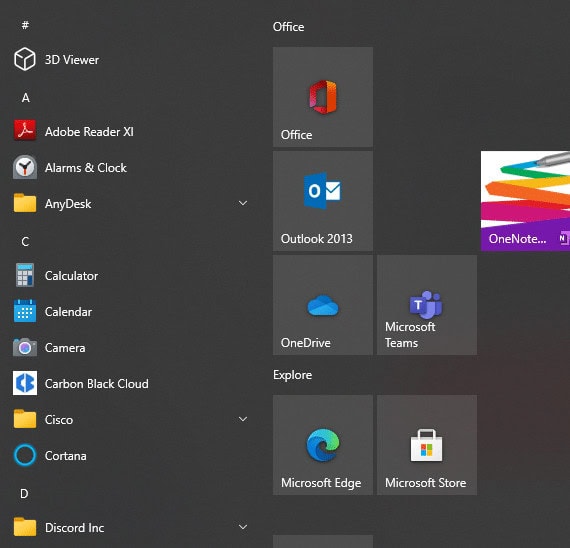Click the Discord Inc folder icon
Screen dimensions: 570x548
pyautogui.click(x=25, y=527)
